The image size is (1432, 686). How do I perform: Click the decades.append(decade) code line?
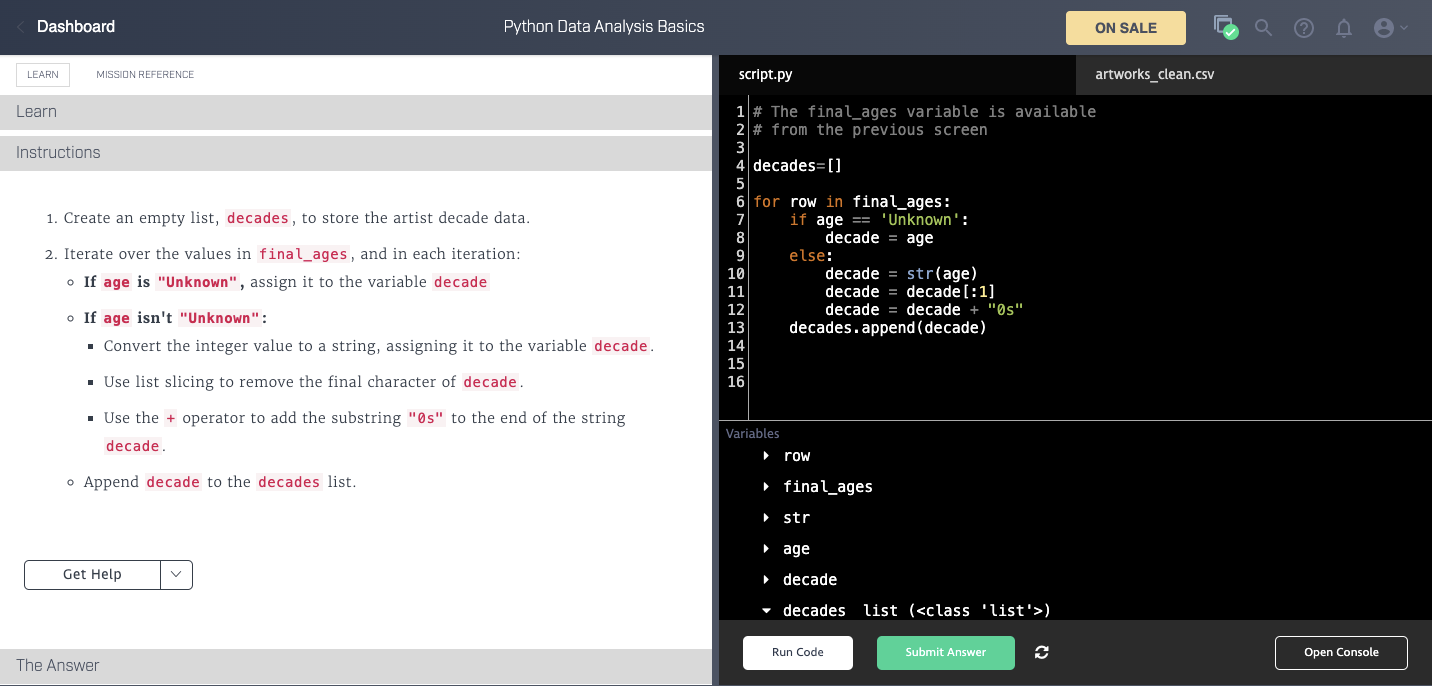(x=888, y=328)
